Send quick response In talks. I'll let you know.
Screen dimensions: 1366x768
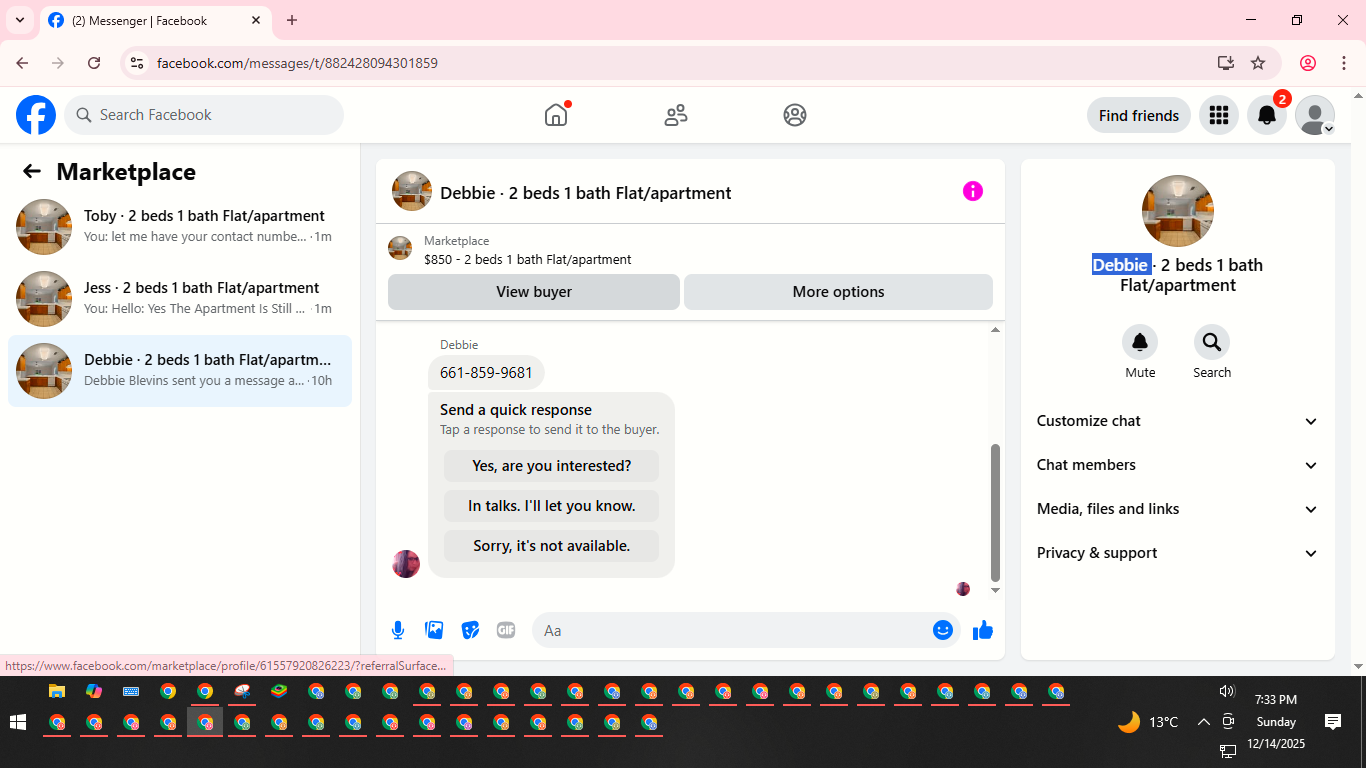click(x=552, y=506)
